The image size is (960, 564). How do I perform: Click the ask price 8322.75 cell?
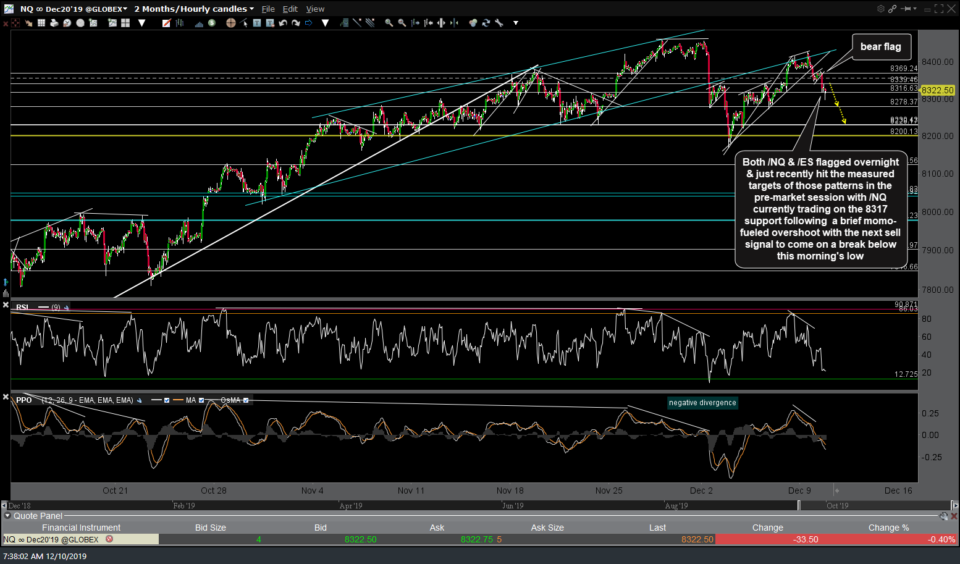(476, 540)
